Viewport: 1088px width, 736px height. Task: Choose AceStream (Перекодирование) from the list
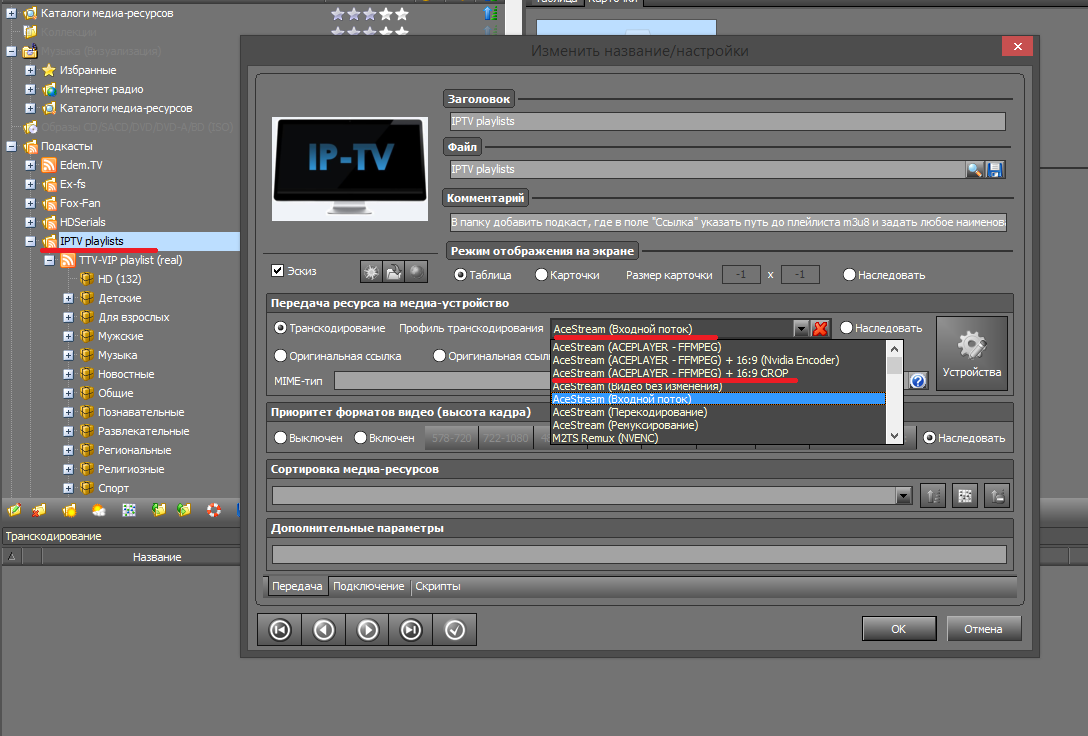pos(630,412)
